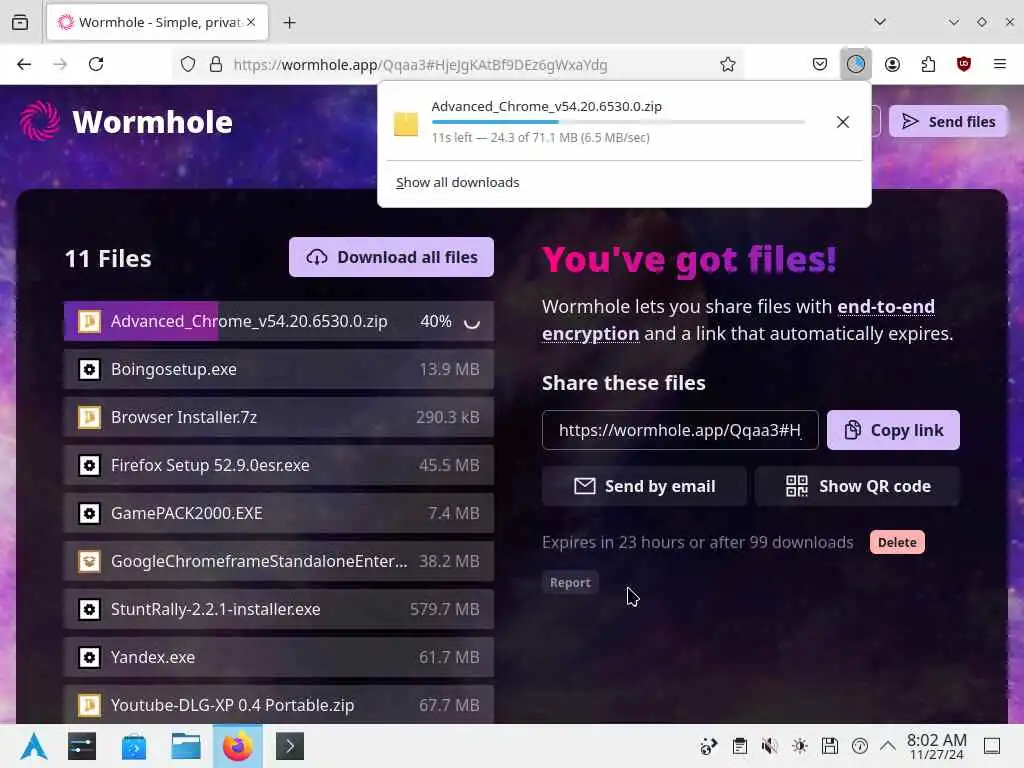1024x768 pixels.
Task: Cancel the Advanced_Chrome download with X
Action: tap(842, 122)
